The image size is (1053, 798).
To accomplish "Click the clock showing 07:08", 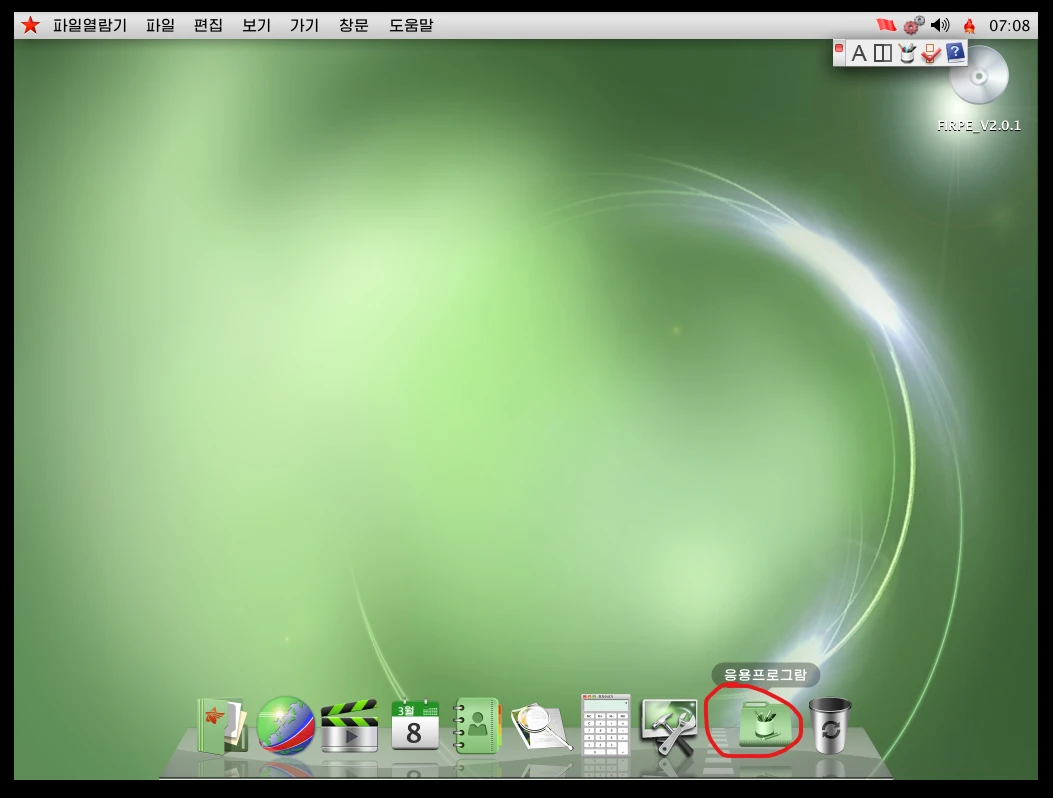I will (1009, 25).
